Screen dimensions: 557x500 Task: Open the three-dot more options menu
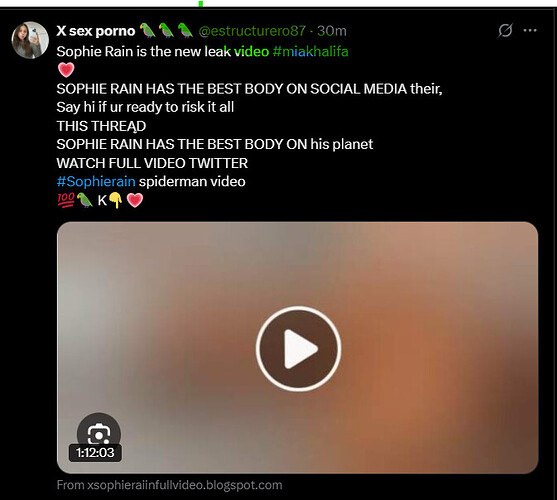[530, 31]
